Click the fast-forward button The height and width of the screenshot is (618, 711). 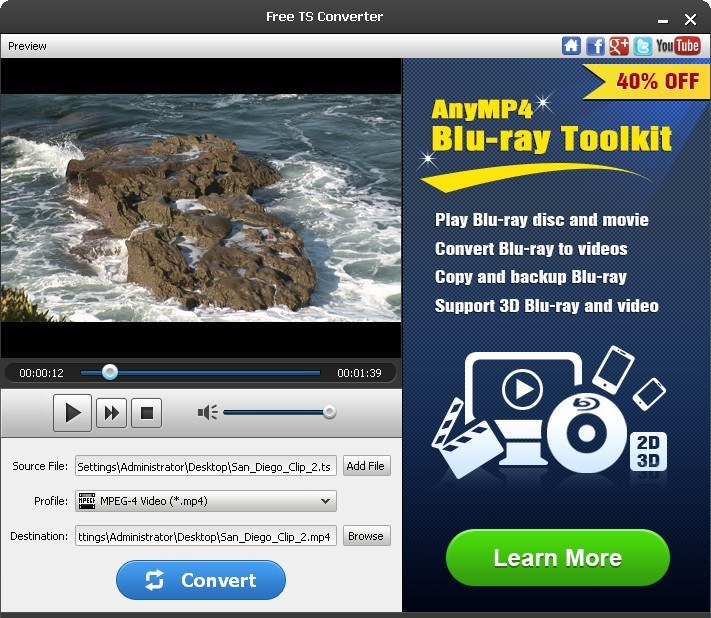(x=112, y=413)
